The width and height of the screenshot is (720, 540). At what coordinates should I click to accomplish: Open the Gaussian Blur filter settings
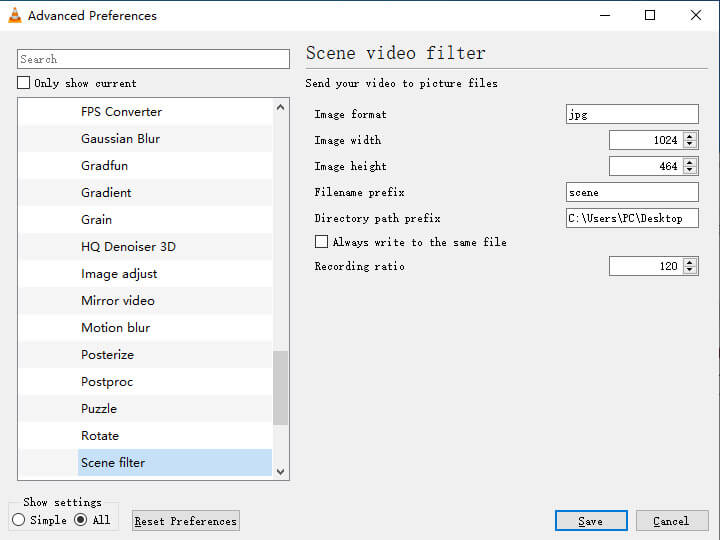(120, 139)
